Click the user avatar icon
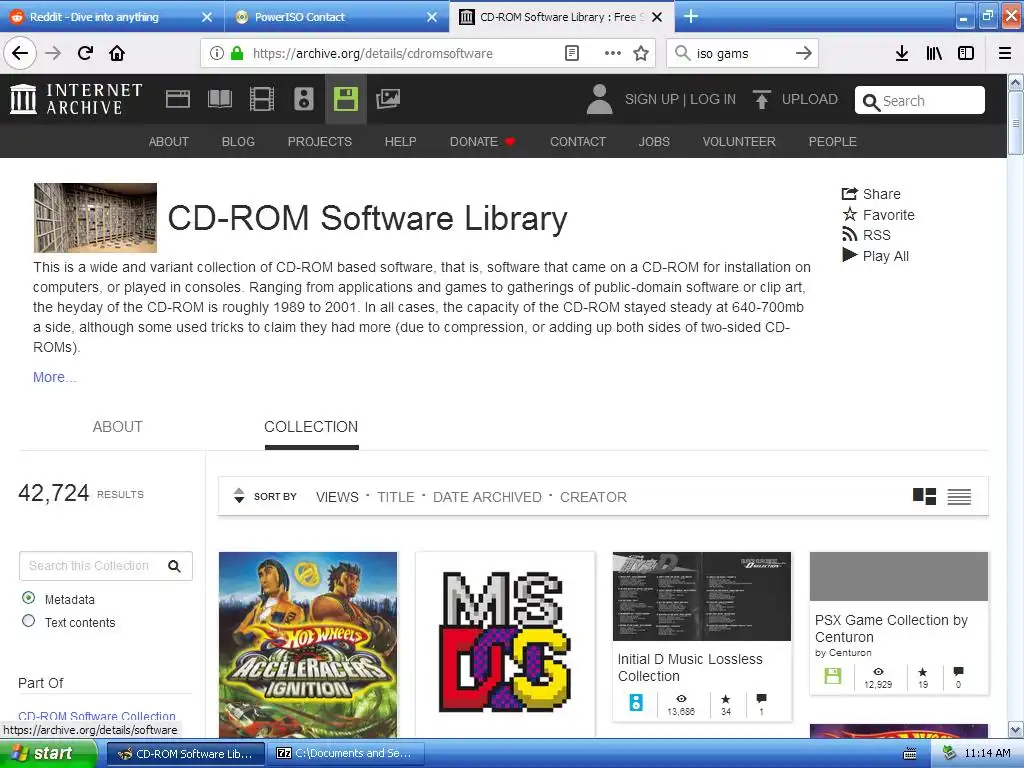This screenshot has height=768, width=1024. [x=599, y=99]
